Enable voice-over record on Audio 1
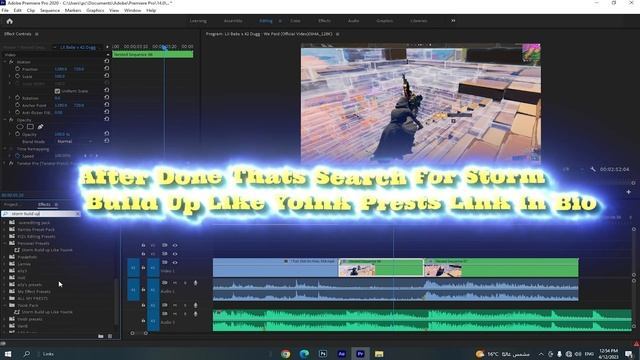This screenshot has width=640, height=360. coord(196,282)
